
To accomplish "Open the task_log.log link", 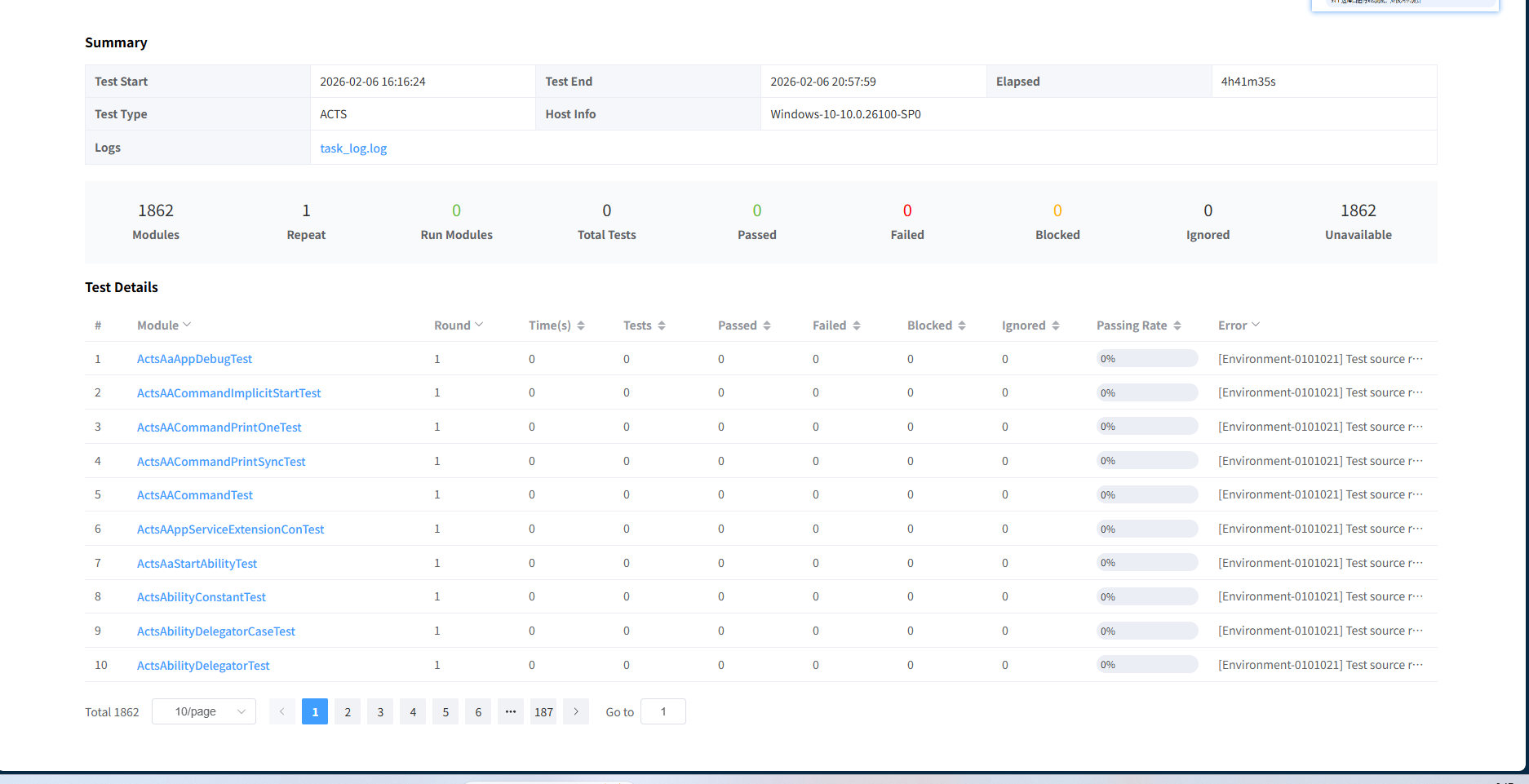I will pos(353,148).
